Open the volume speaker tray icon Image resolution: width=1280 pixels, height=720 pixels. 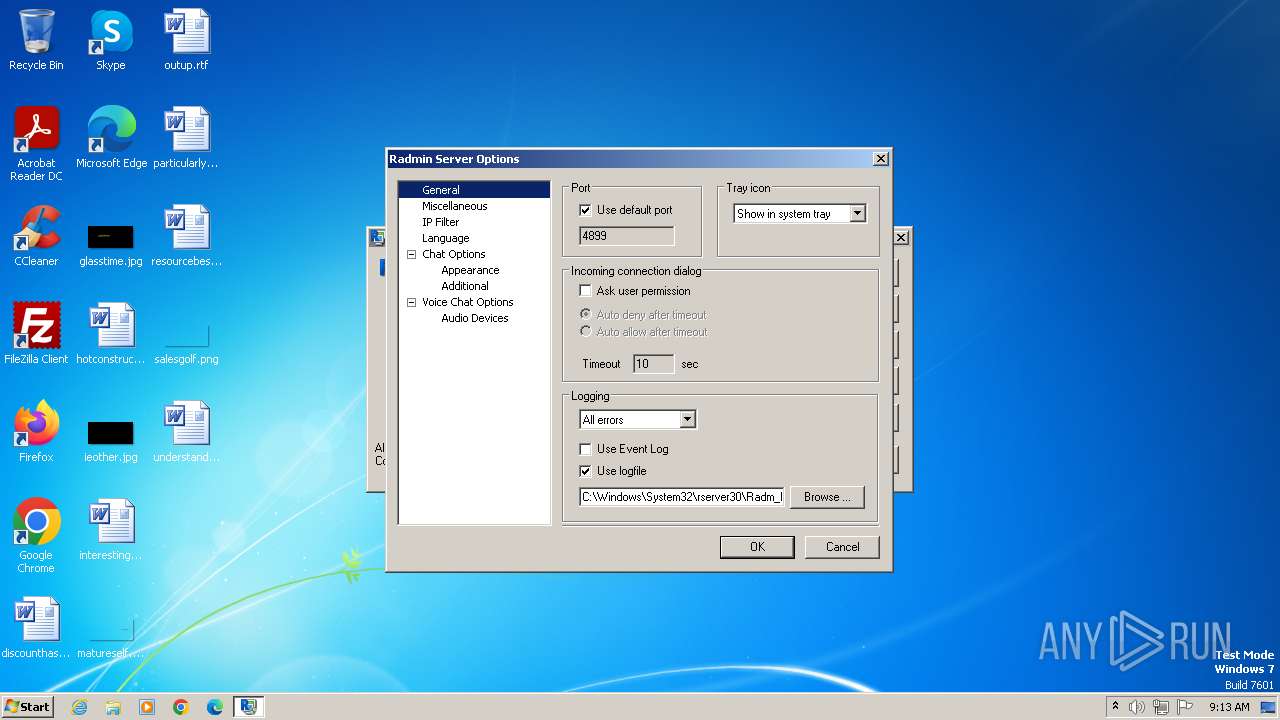point(1136,707)
